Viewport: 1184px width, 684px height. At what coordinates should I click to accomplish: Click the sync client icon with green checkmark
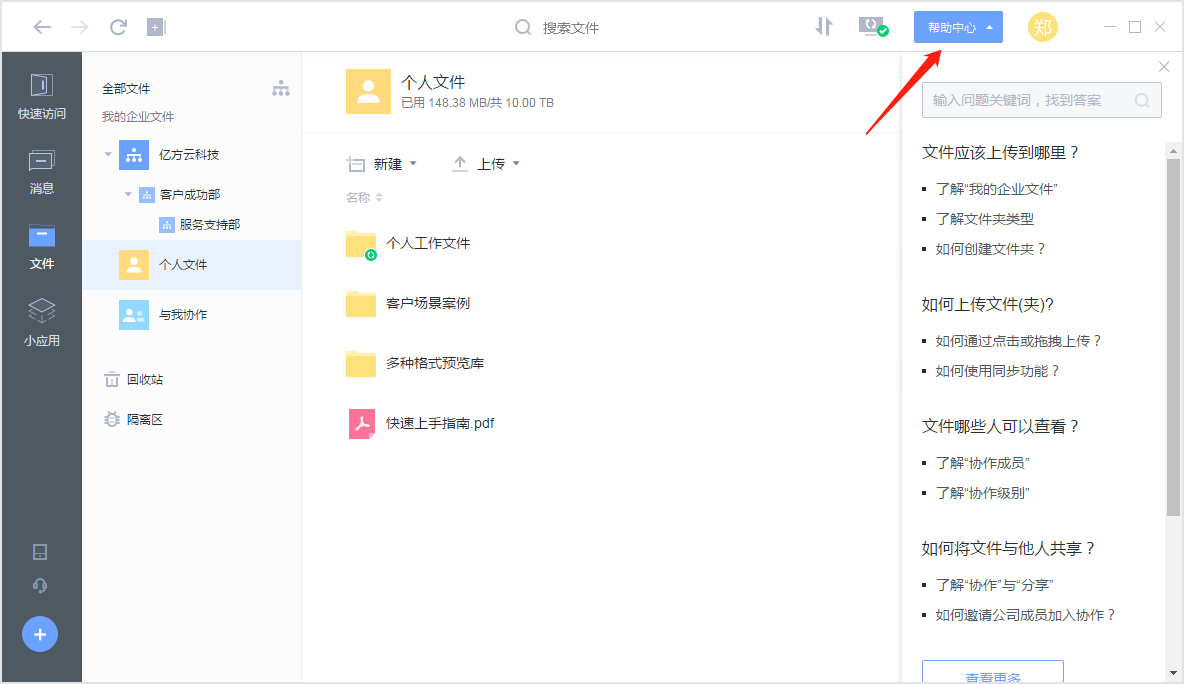click(x=872, y=27)
